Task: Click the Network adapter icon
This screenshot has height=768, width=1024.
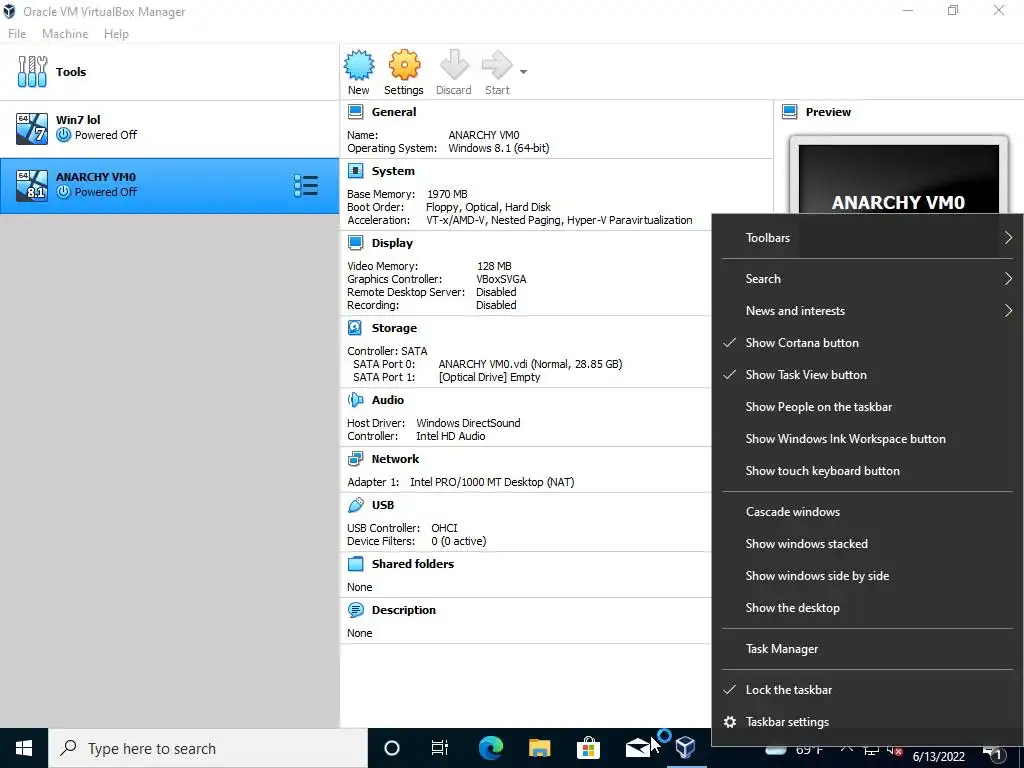Action: tap(355, 459)
